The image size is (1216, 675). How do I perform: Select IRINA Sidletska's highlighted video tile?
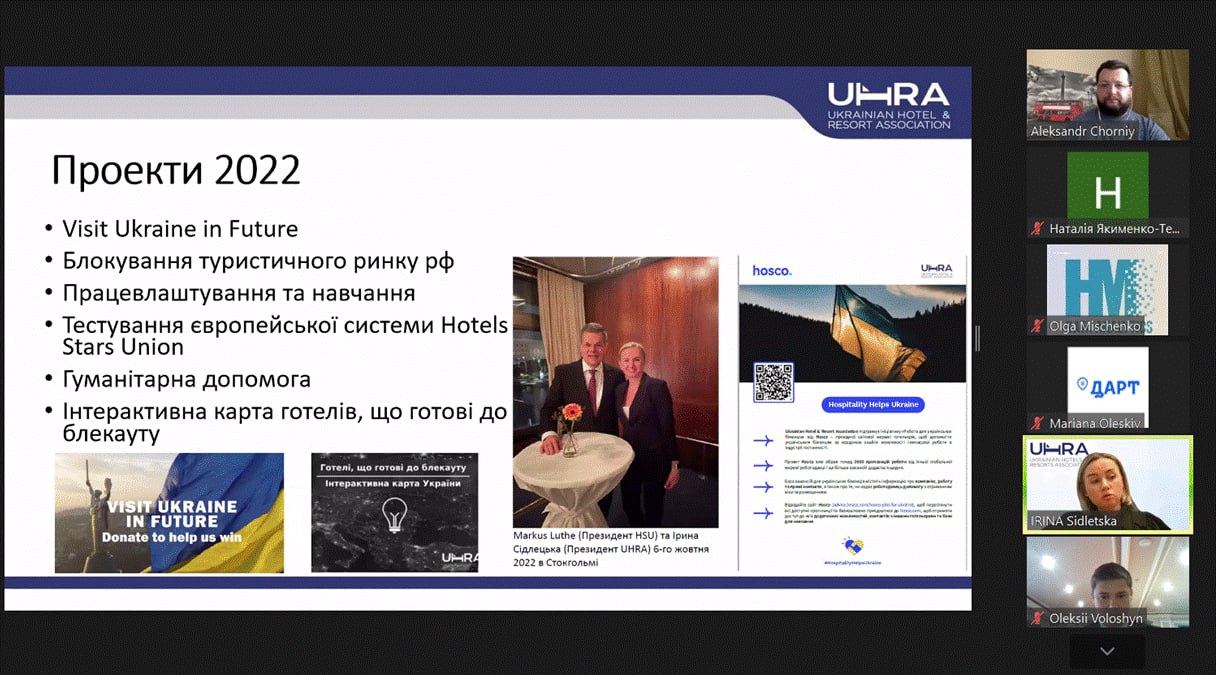click(x=1107, y=484)
